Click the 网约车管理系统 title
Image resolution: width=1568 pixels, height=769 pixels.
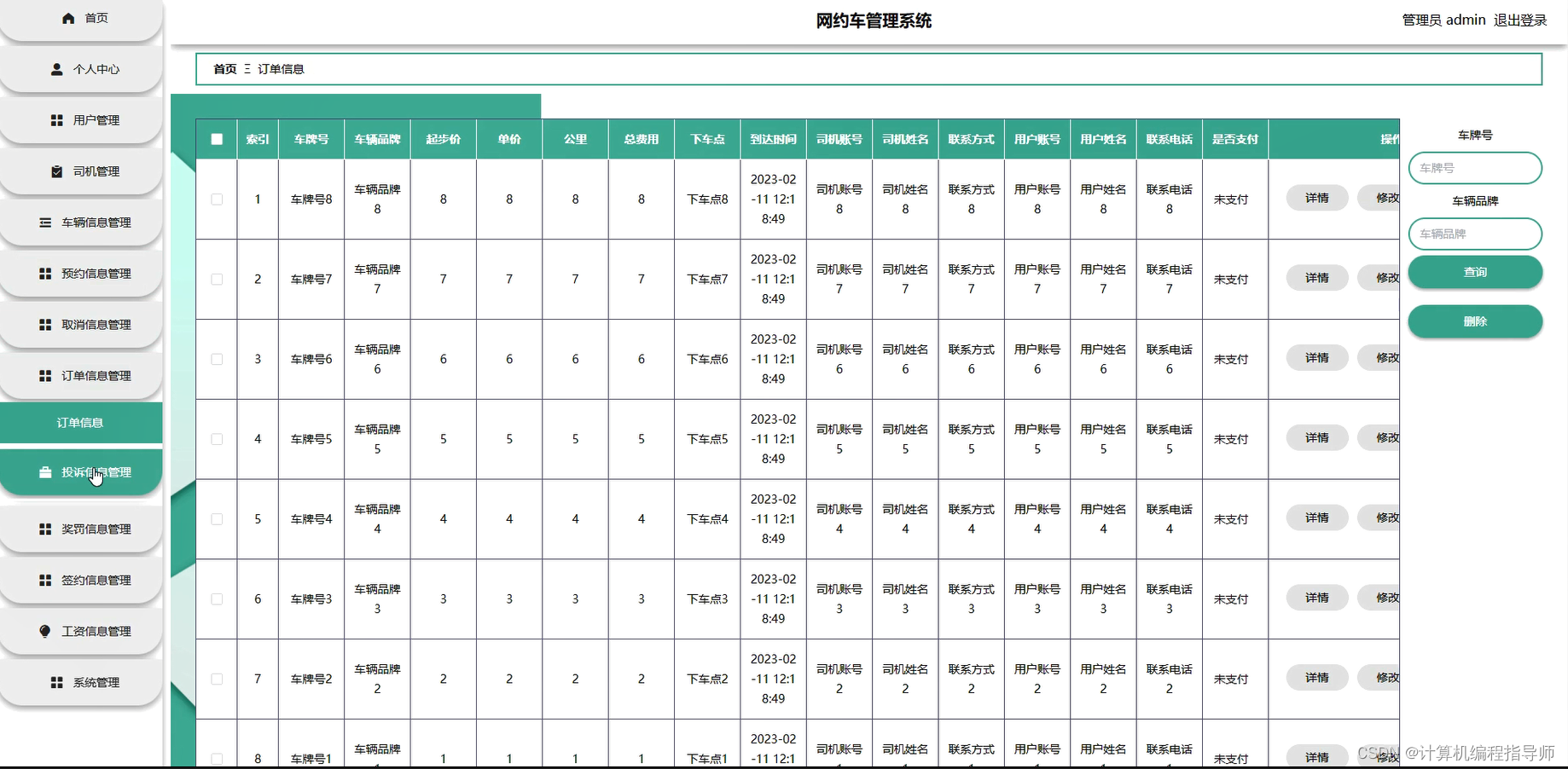[x=874, y=20]
